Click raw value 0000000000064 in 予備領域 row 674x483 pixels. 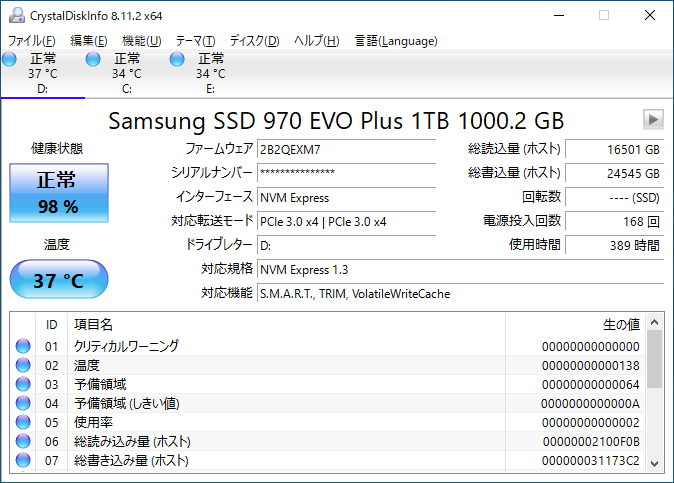coord(591,385)
